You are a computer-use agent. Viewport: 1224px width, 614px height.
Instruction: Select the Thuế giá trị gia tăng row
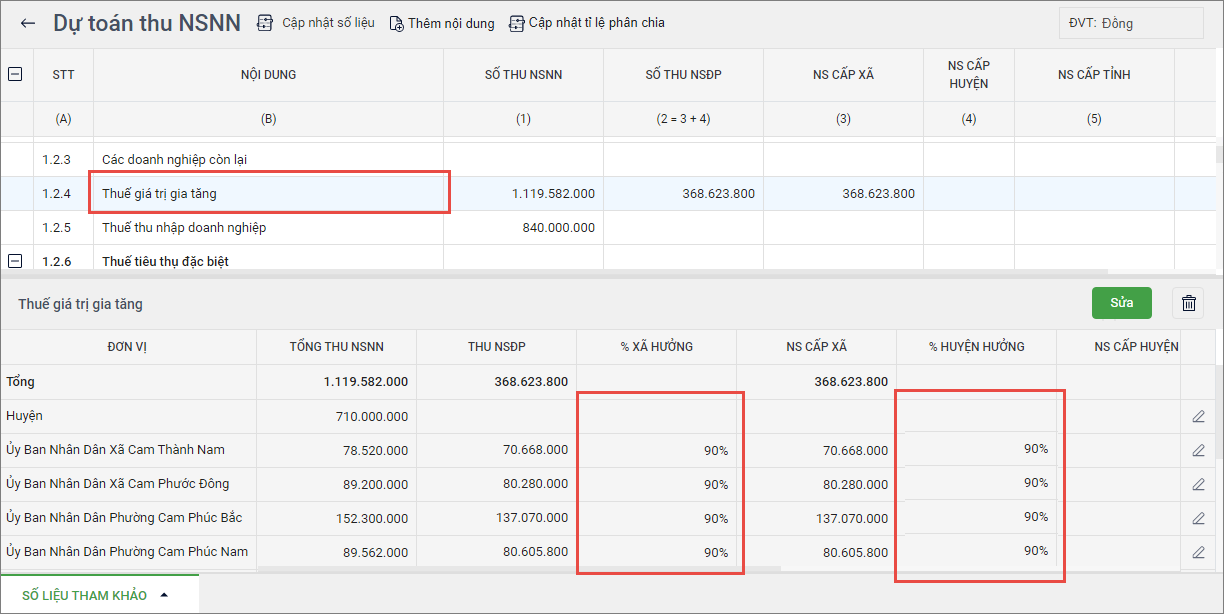[270, 193]
